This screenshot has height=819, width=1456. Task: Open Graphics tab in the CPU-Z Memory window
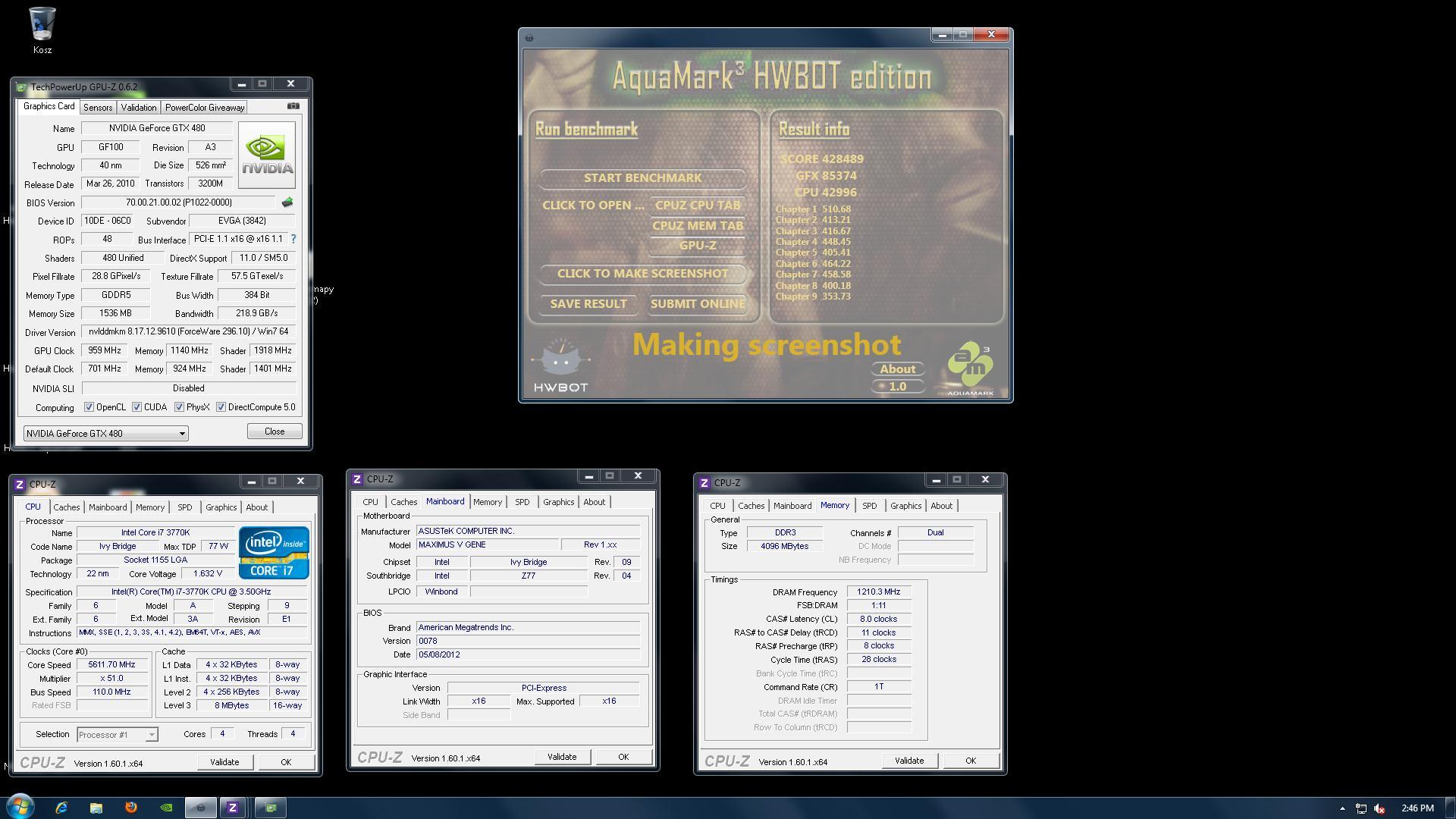[x=905, y=506]
